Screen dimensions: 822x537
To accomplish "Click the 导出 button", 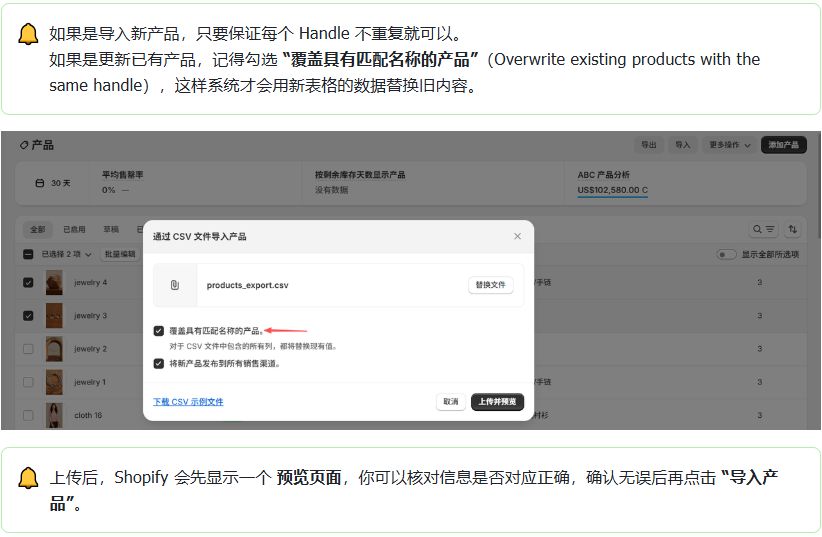I will (649, 145).
